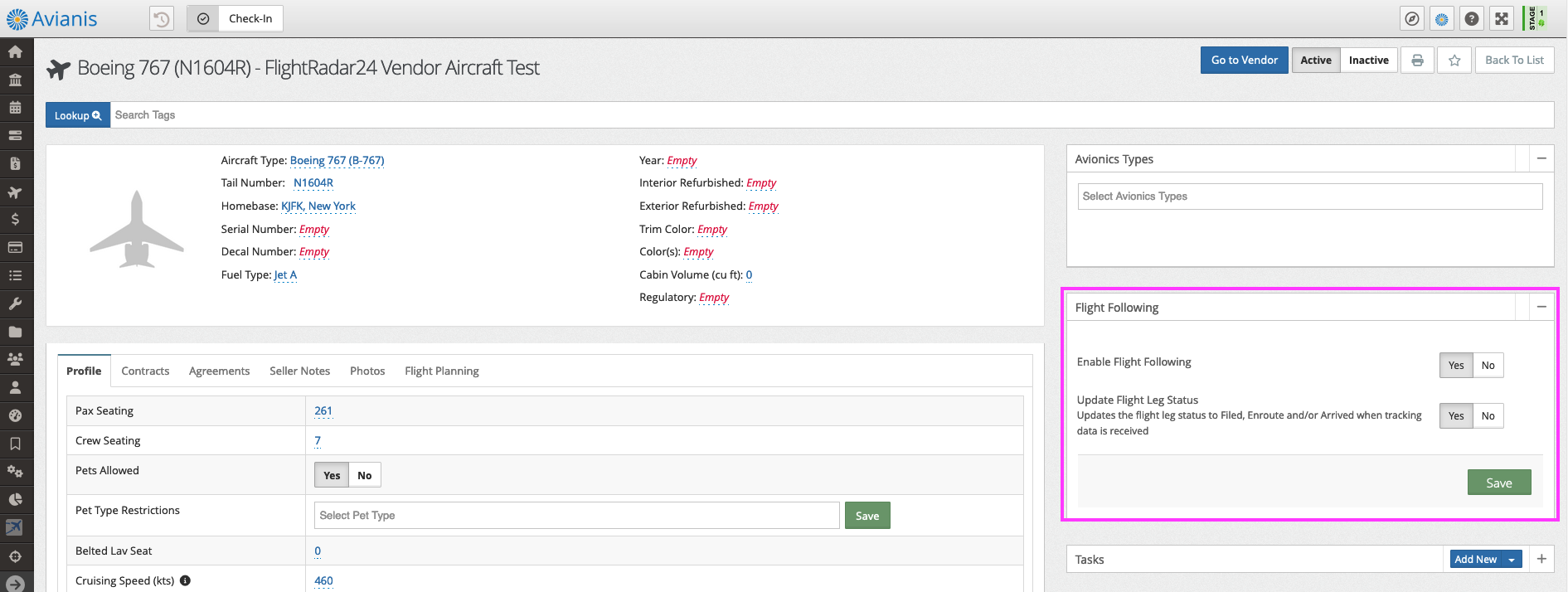Open the bank building sidebar icon
This screenshot has width=1568, height=592.
15,80
